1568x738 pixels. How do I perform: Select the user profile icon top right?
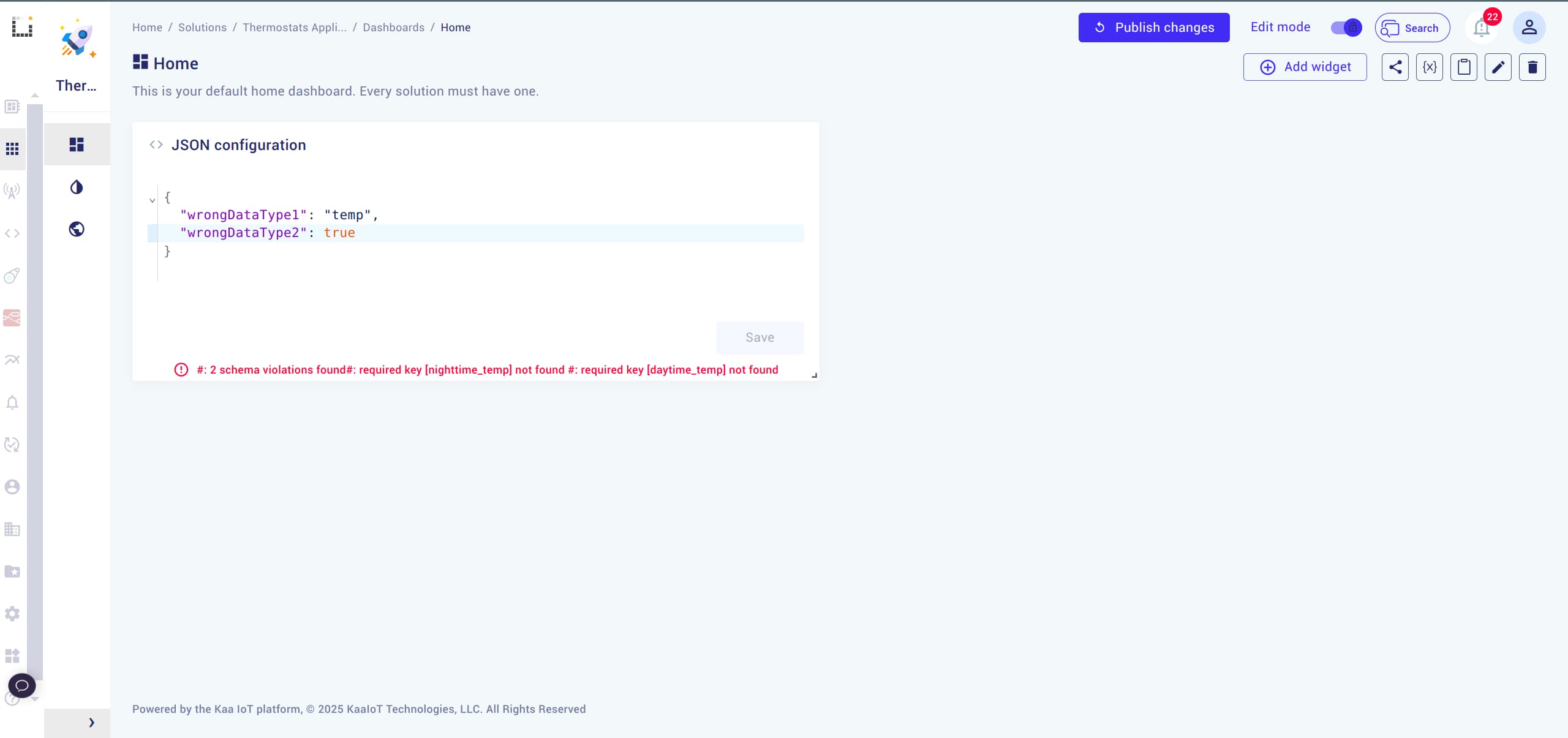tap(1530, 27)
